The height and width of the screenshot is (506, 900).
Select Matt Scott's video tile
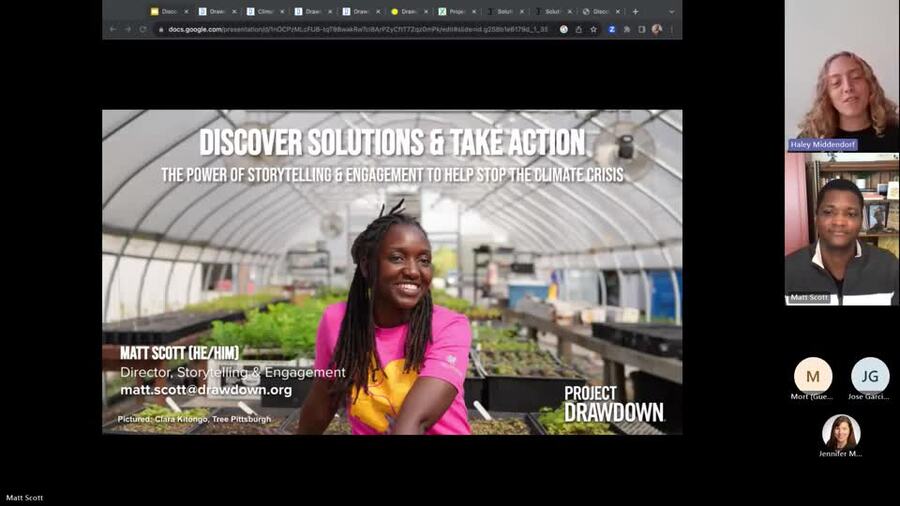tap(842, 229)
